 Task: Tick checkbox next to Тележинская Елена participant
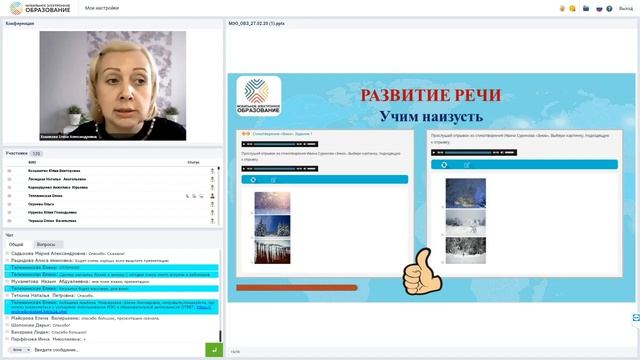tap(9, 196)
